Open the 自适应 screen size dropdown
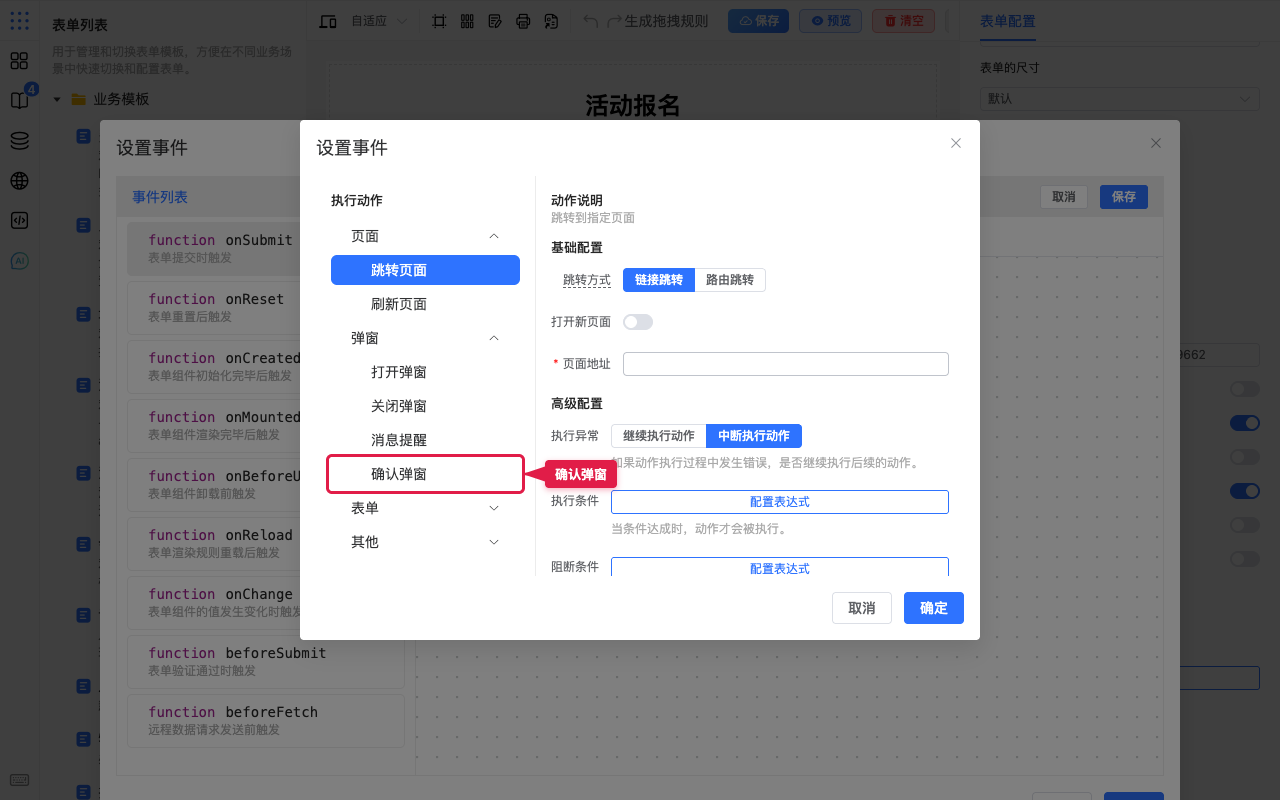The height and width of the screenshot is (800, 1280). 379,21
